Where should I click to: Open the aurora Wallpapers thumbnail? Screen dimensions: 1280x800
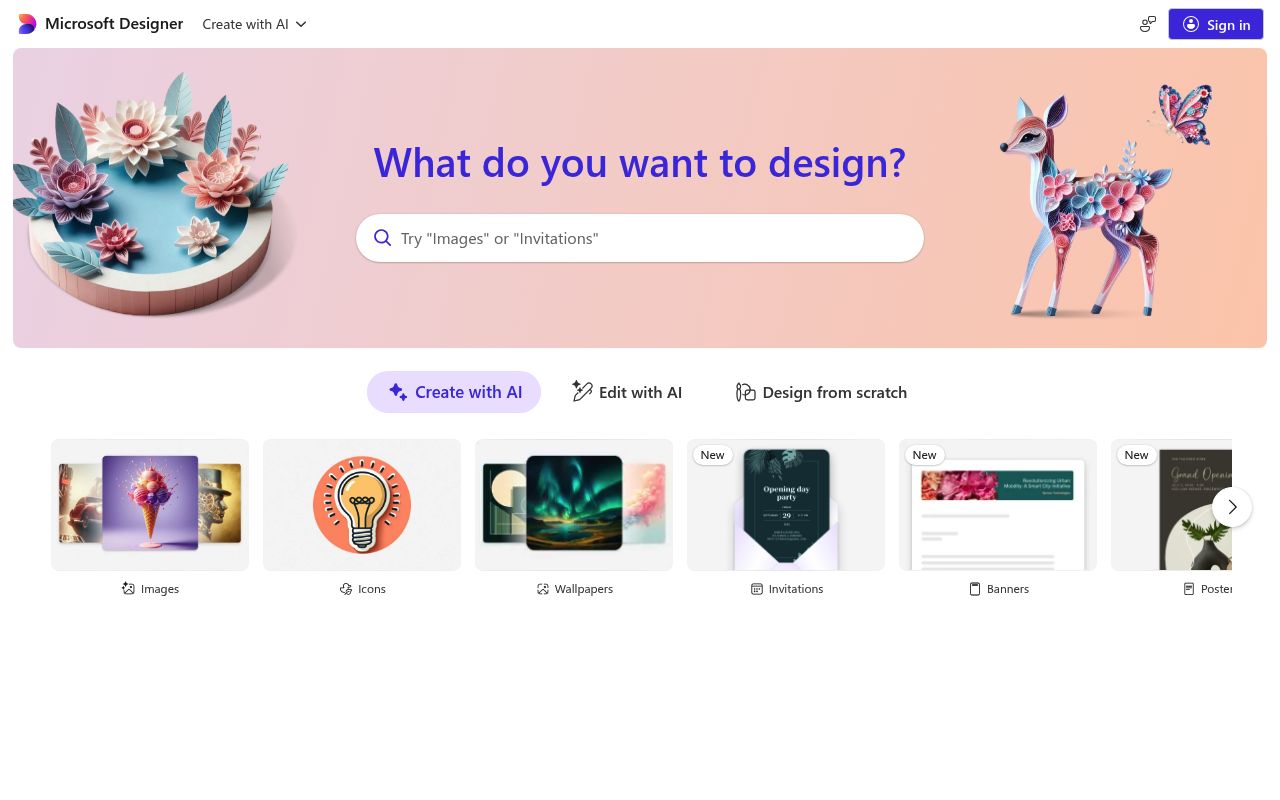tap(574, 505)
